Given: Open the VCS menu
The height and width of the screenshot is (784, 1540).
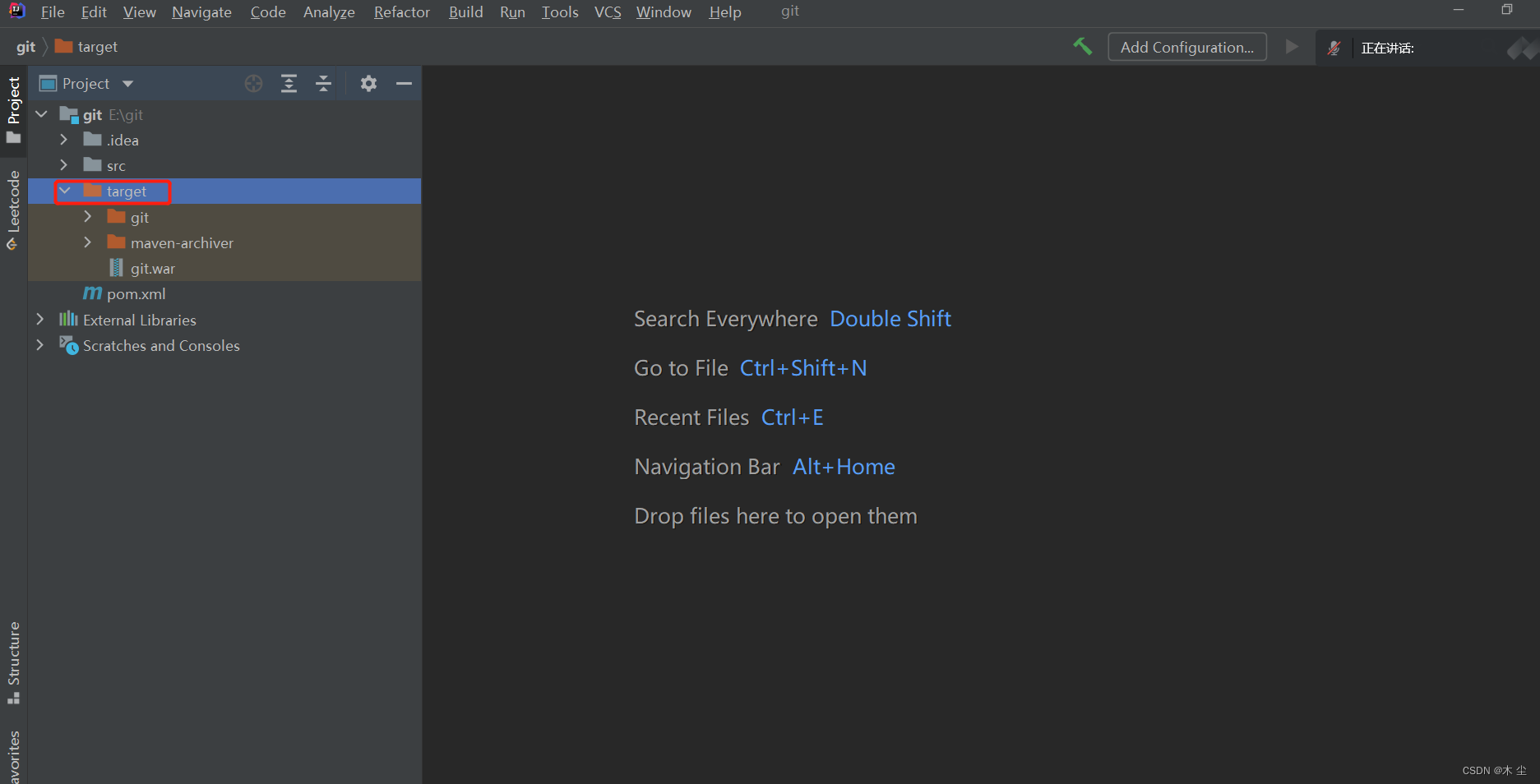Looking at the screenshot, I should [x=608, y=12].
